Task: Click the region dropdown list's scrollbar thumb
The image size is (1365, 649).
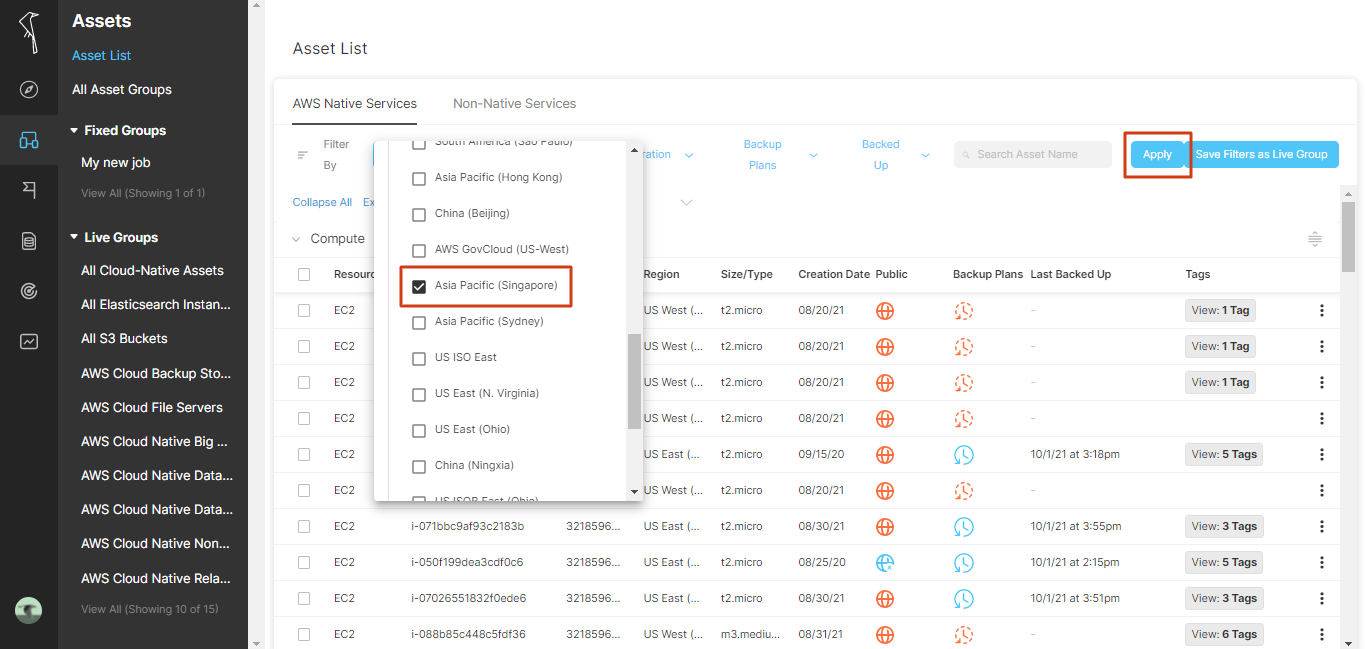Action: 634,381
